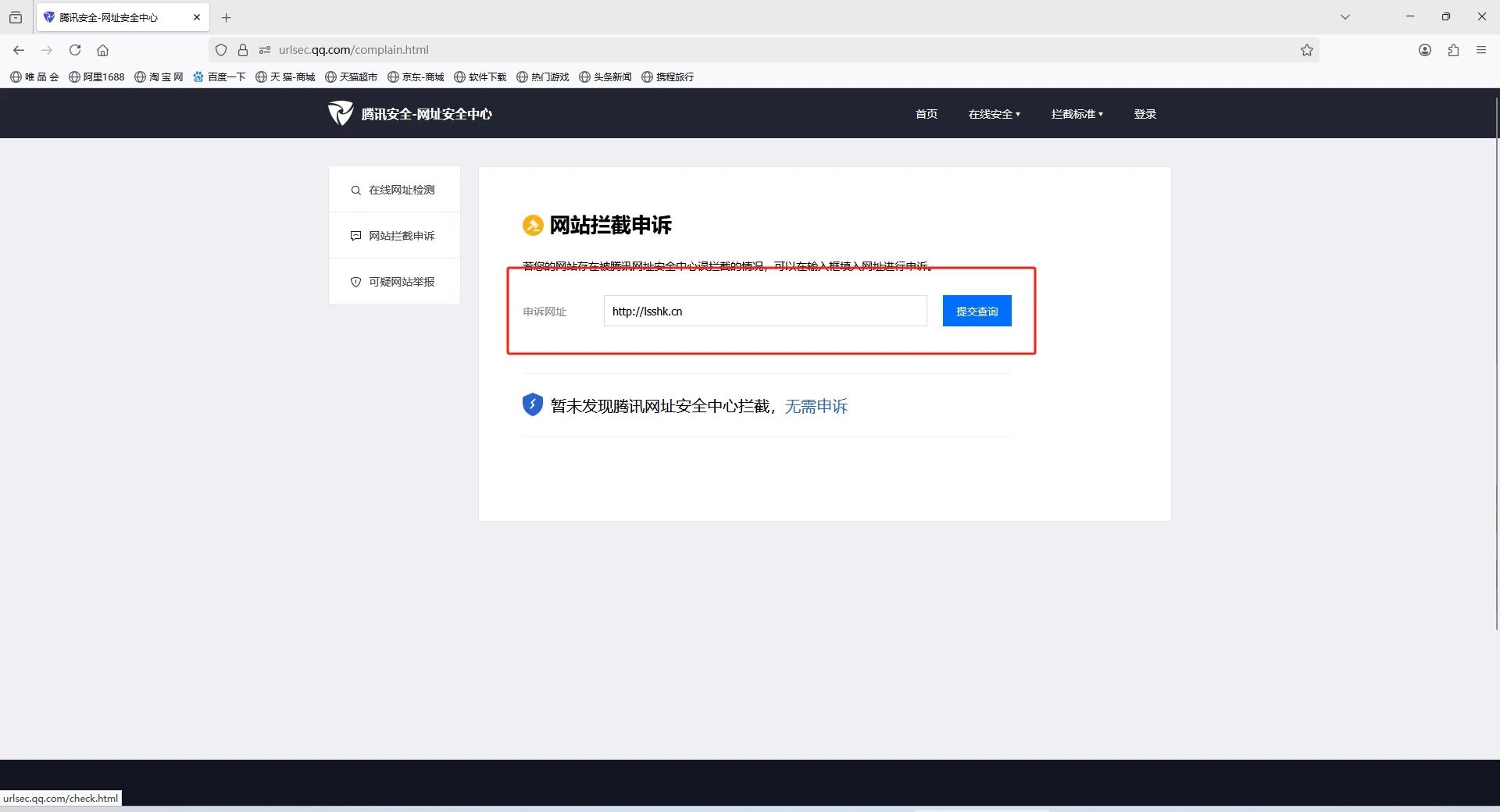This screenshot has height=812, width=1500.
Task: Open 在线网址检测 in the sidebar
Action: click(x=395, y=190)
